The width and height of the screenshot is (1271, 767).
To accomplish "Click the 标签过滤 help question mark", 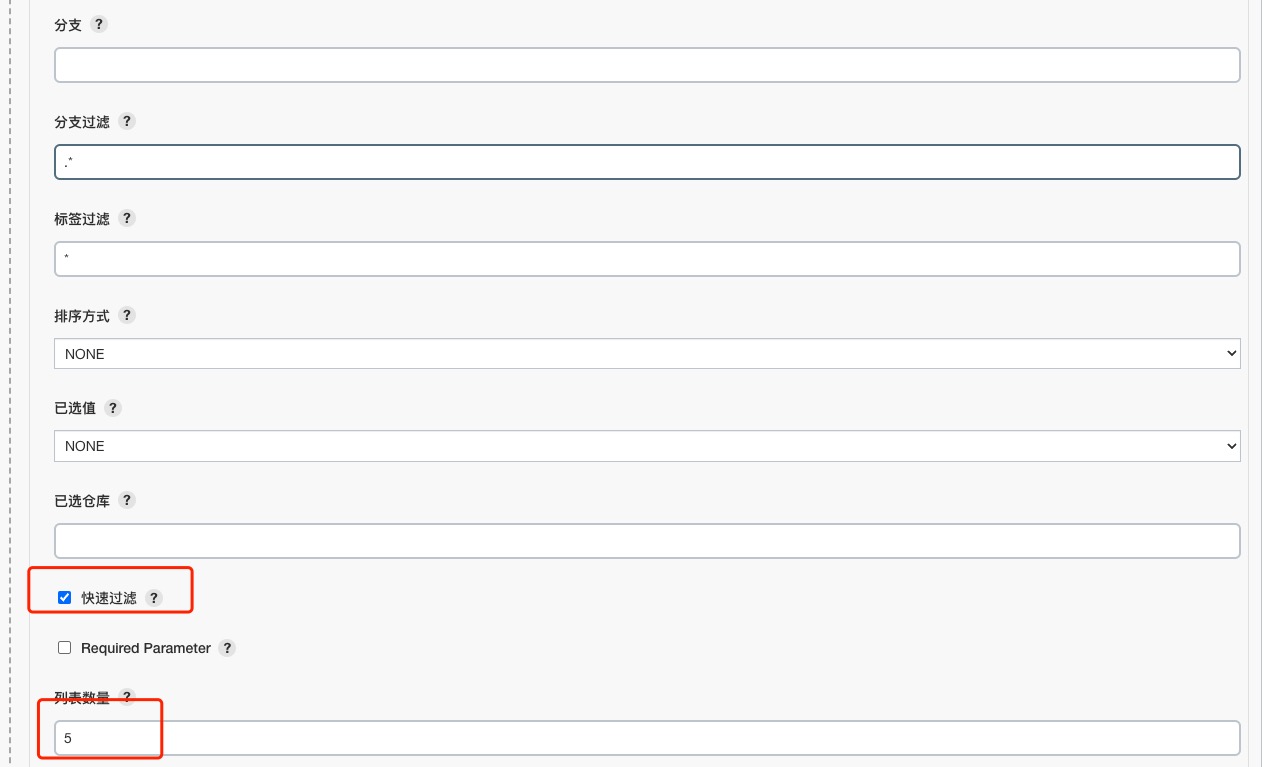I will coord(126,218).
